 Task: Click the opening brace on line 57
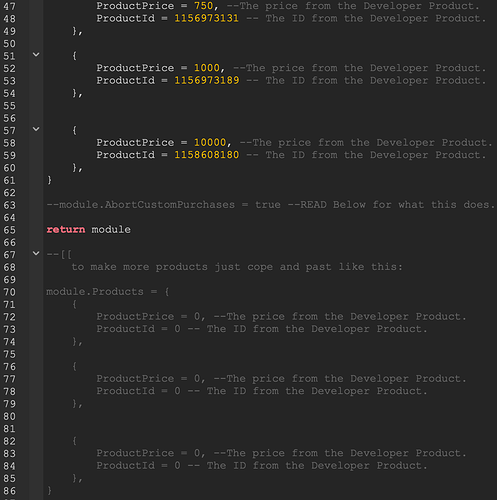[x=74, y=130]
